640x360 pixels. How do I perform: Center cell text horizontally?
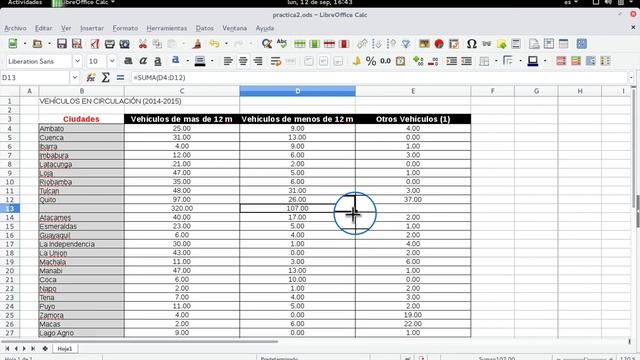(x=243, y=61)
